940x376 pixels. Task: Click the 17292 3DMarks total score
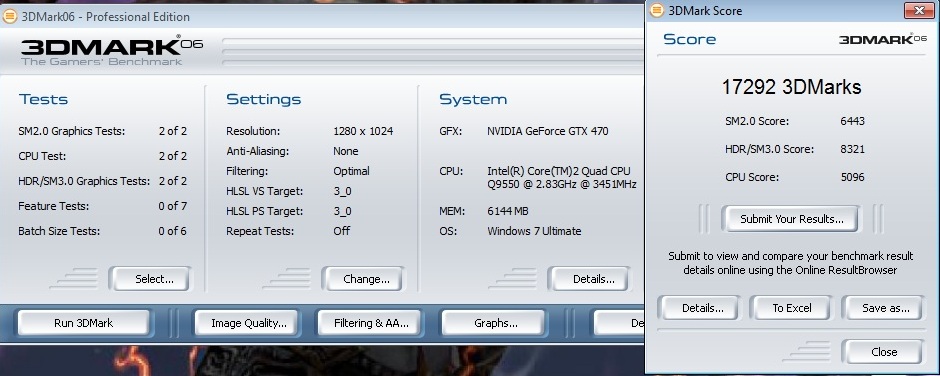791,87
